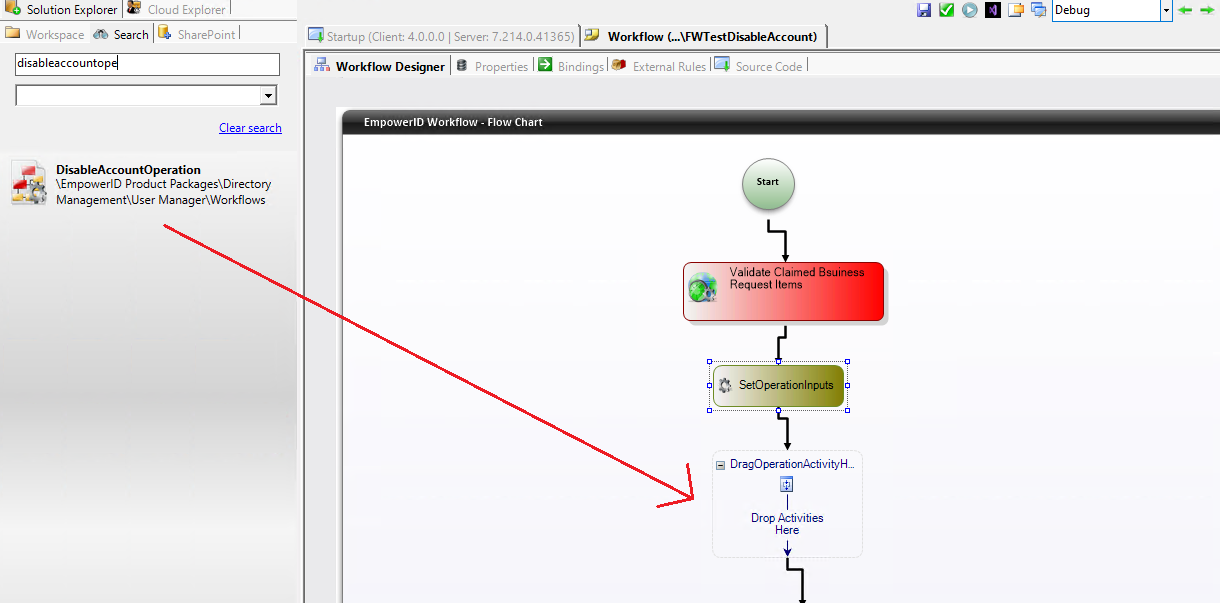Click the Startup tab monitor icon

point(316,36)
